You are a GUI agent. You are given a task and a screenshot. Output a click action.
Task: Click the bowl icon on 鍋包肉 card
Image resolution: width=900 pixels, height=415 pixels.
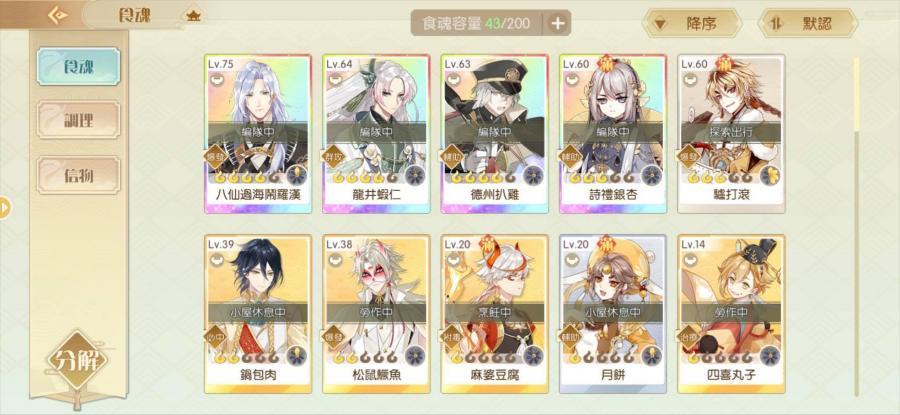point(217,261)
